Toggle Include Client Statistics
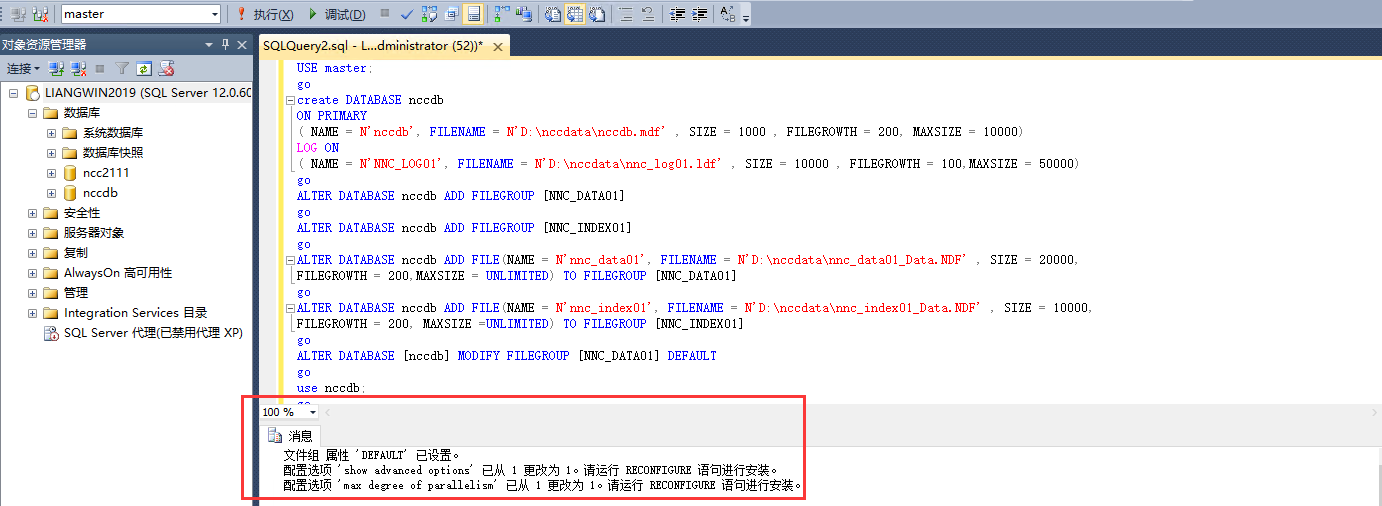Viewport: 1382px width, 506px height. [x=524, y=14]
